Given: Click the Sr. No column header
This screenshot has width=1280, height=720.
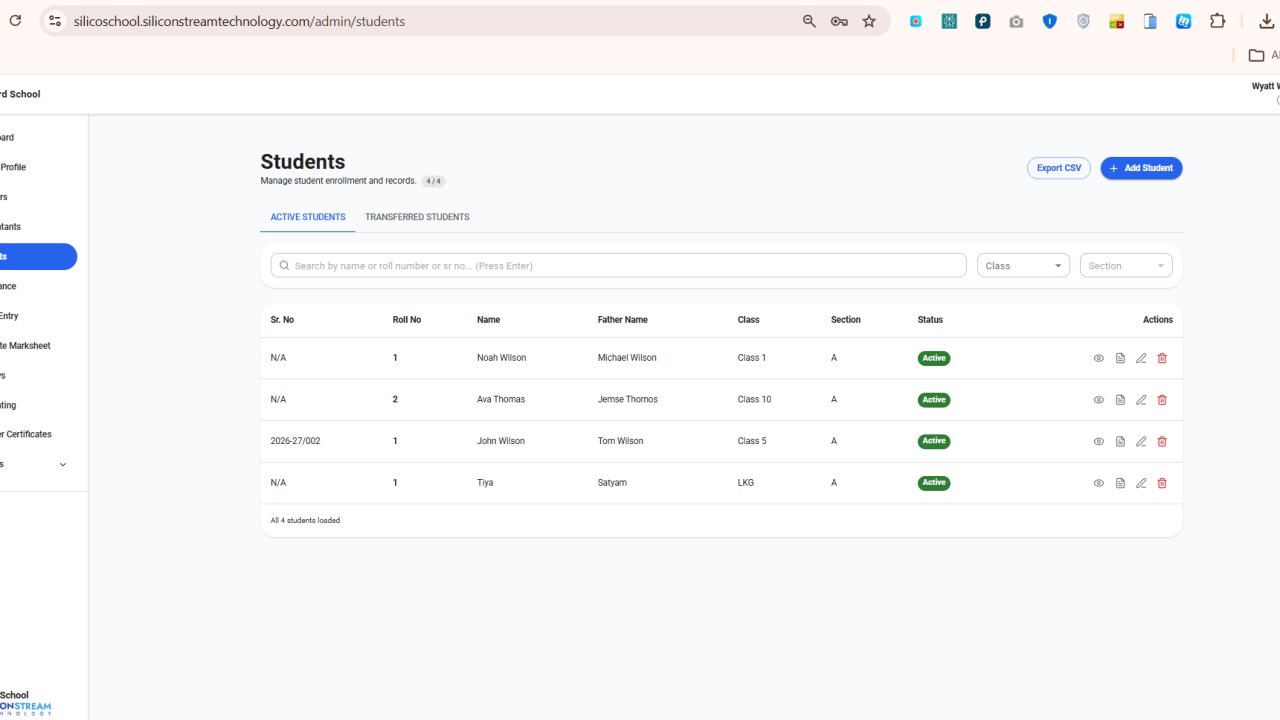Looking at the screenshot, I should (282, 320).
